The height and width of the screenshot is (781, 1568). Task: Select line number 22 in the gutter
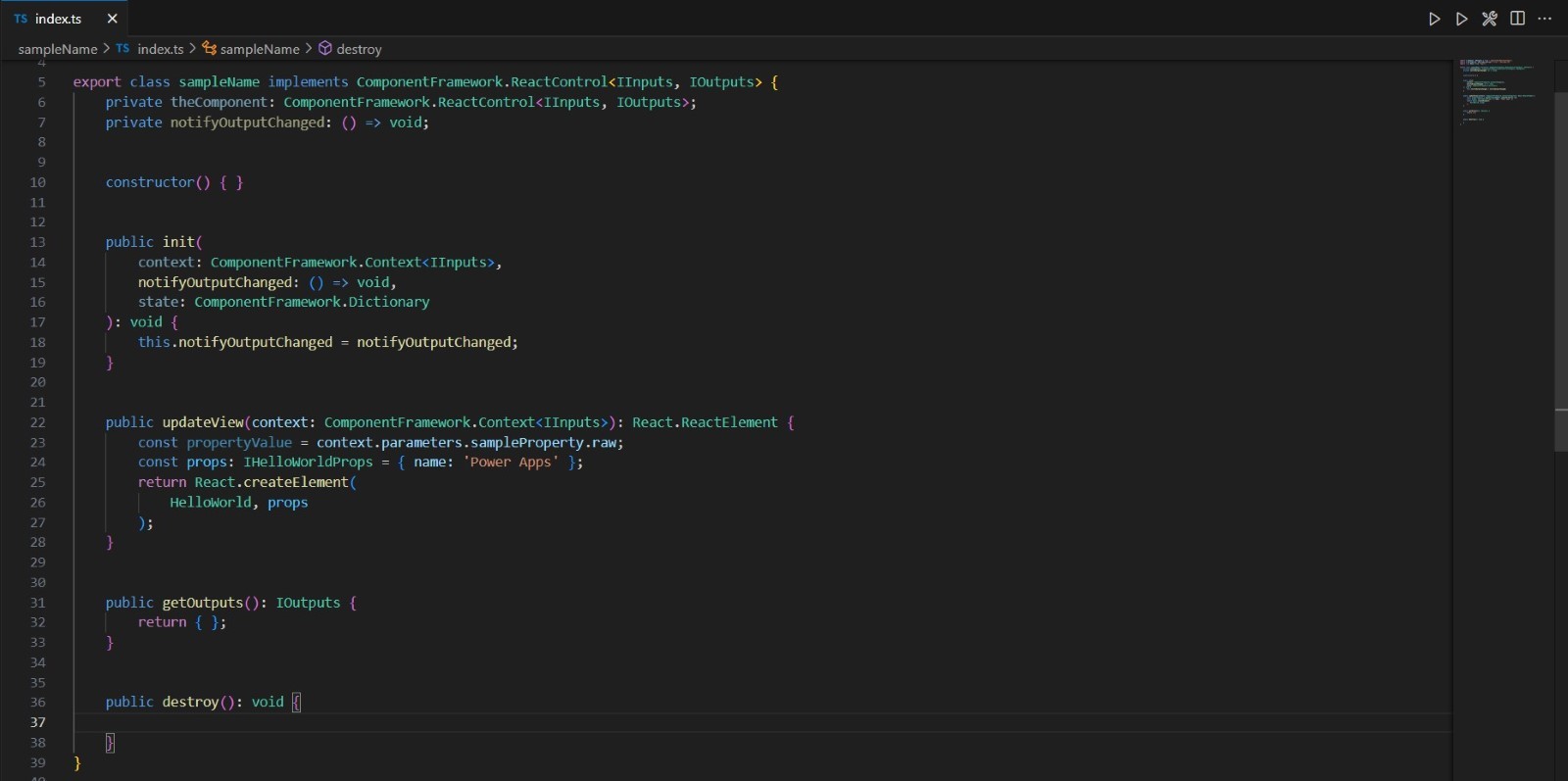(x=37, y=422)
